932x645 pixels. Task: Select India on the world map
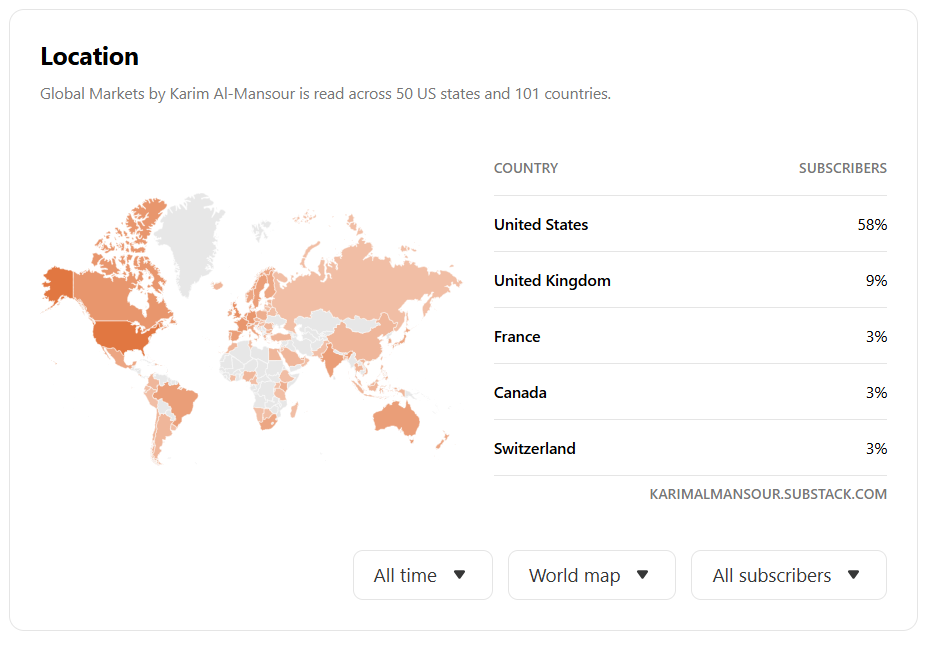327,357
